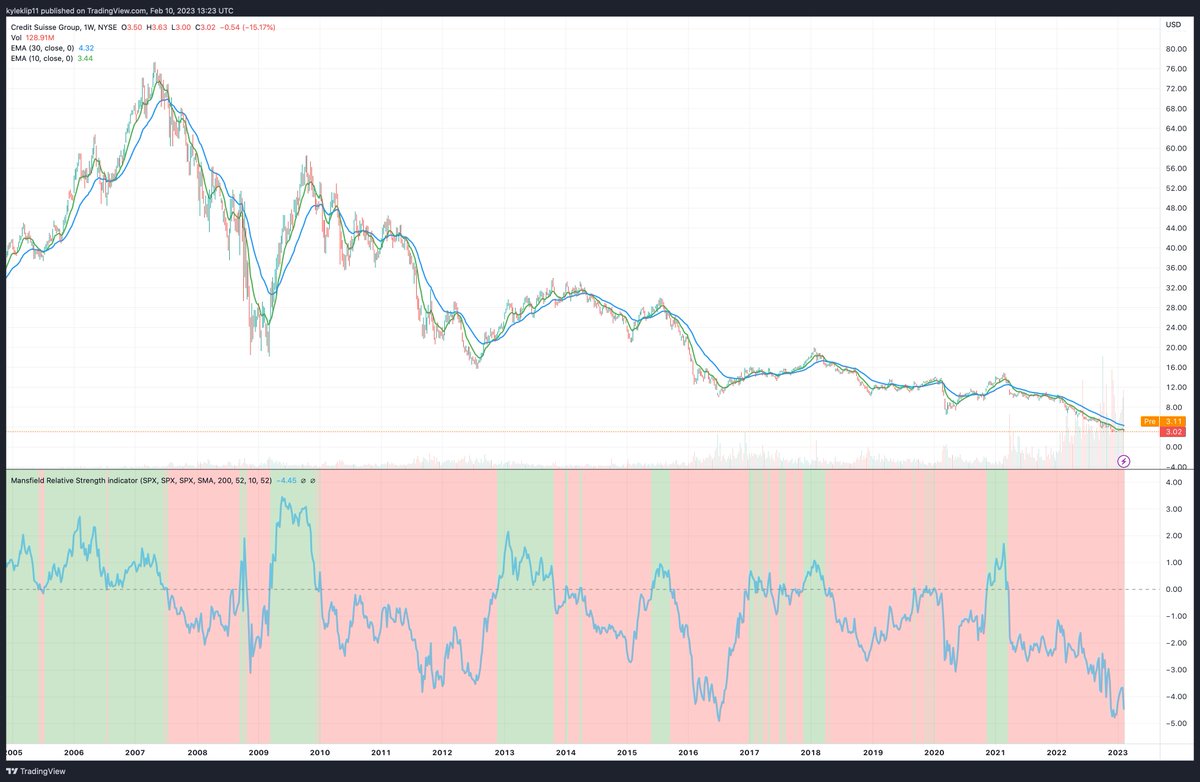Image resolution: width=1200 pixels, height=782 pixels.
Task: Expand the Credit Suisse Group legend row
Action: click(65, 28)
